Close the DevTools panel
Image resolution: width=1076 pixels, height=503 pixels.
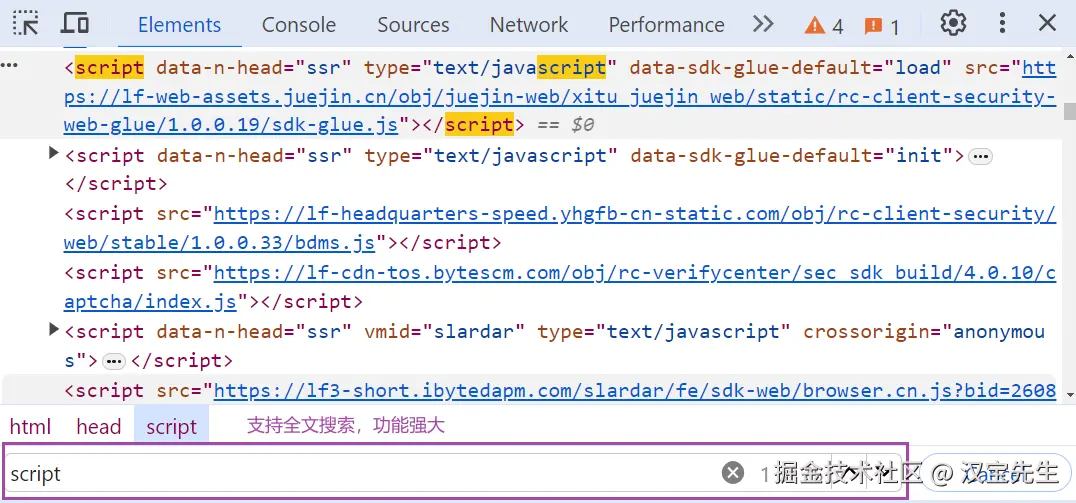pos(1047,24)
